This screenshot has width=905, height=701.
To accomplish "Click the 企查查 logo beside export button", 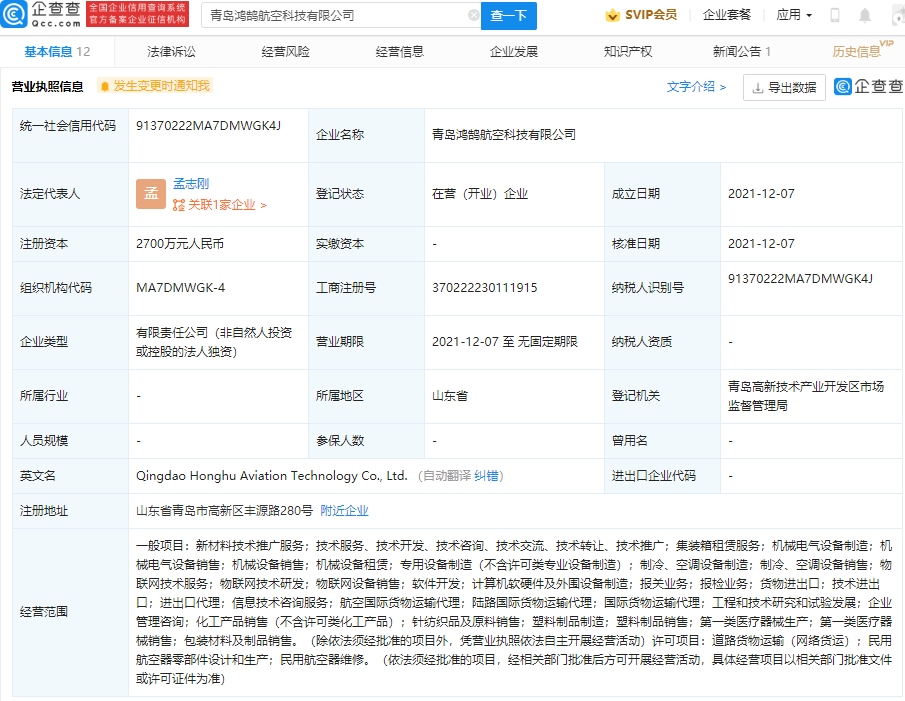I will [x=869, y=87].
